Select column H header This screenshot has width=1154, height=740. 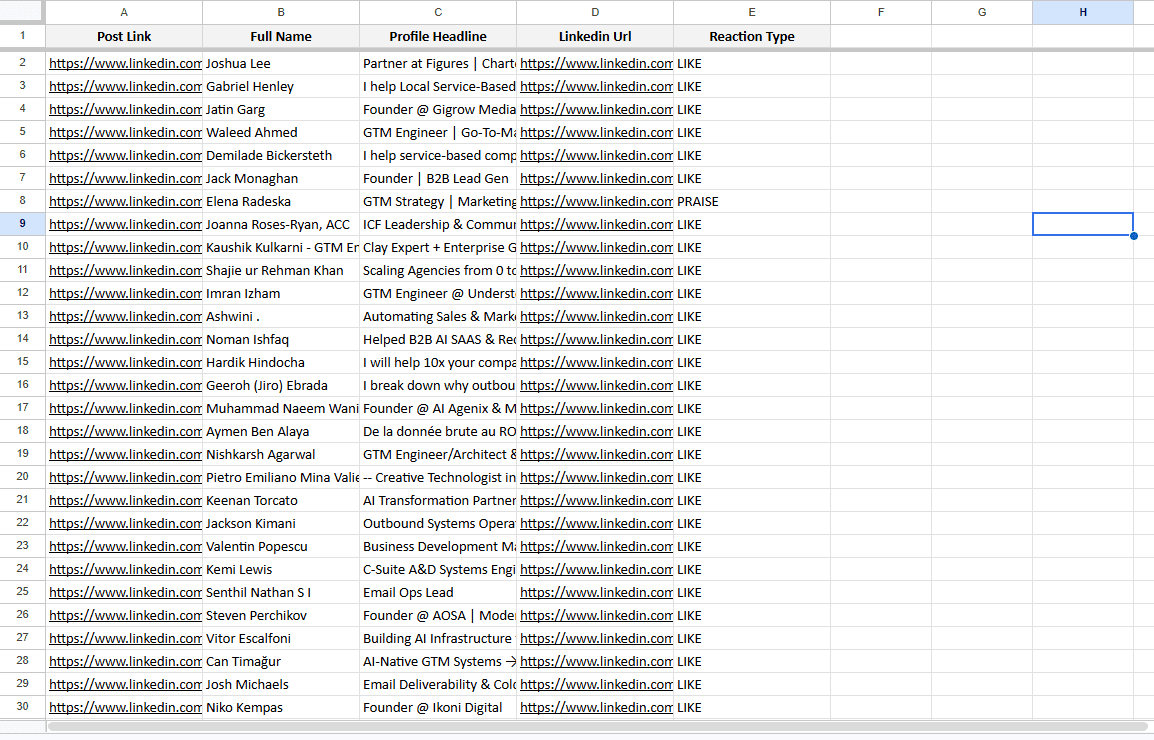point(1083,12)
